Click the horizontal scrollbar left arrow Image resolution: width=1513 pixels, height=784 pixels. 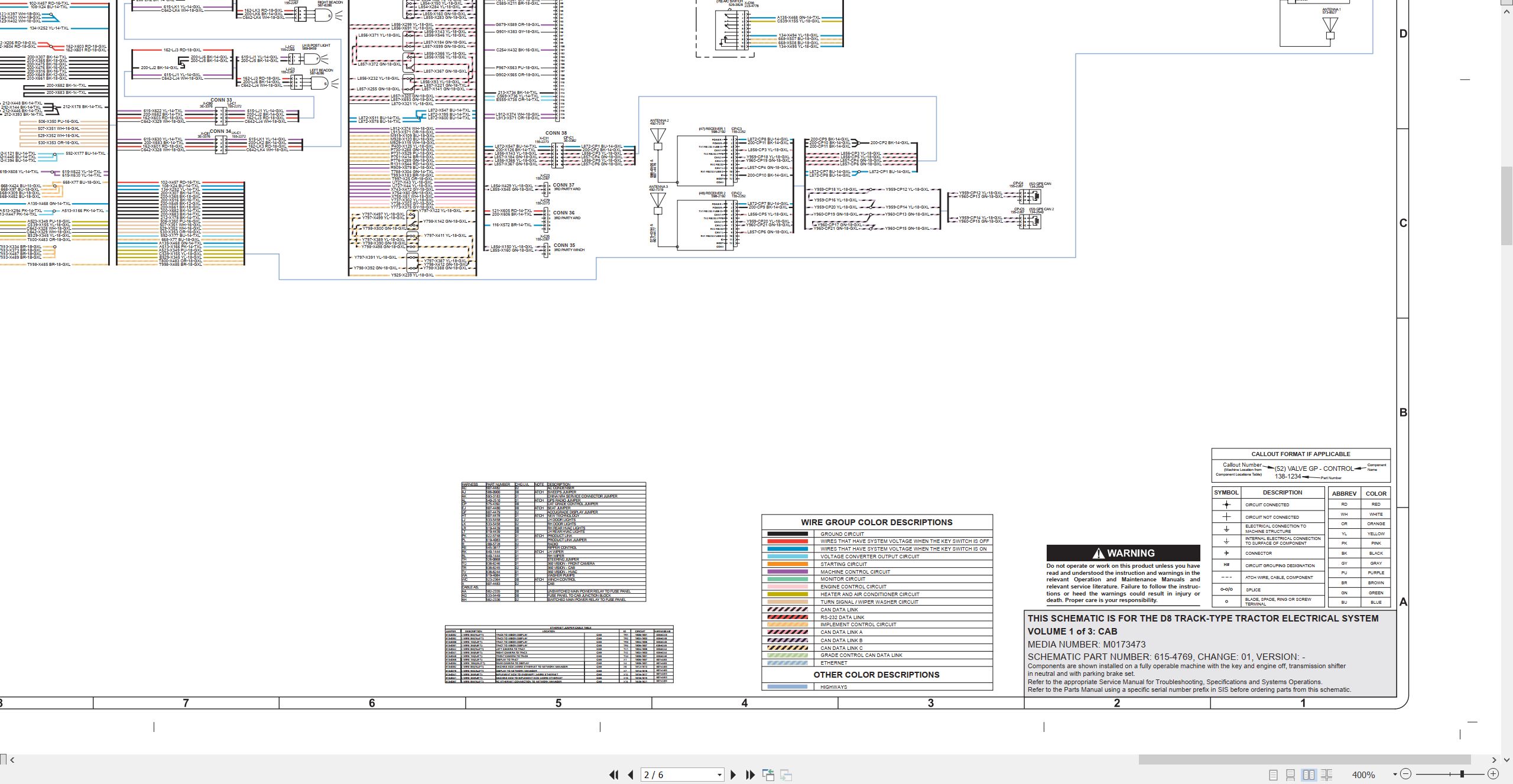coord(12,760)
